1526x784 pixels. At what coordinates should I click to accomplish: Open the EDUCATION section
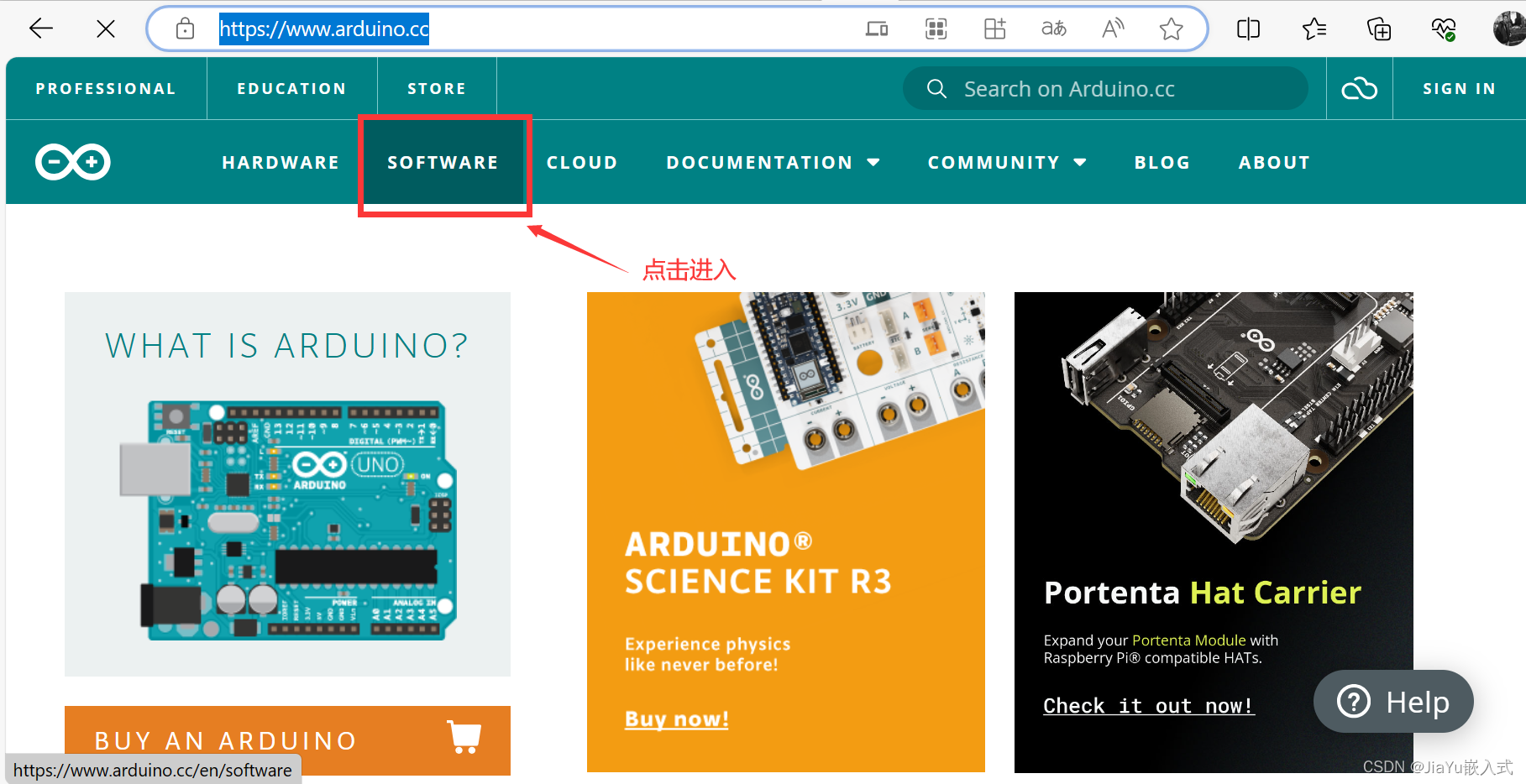(x=291, y=88)
